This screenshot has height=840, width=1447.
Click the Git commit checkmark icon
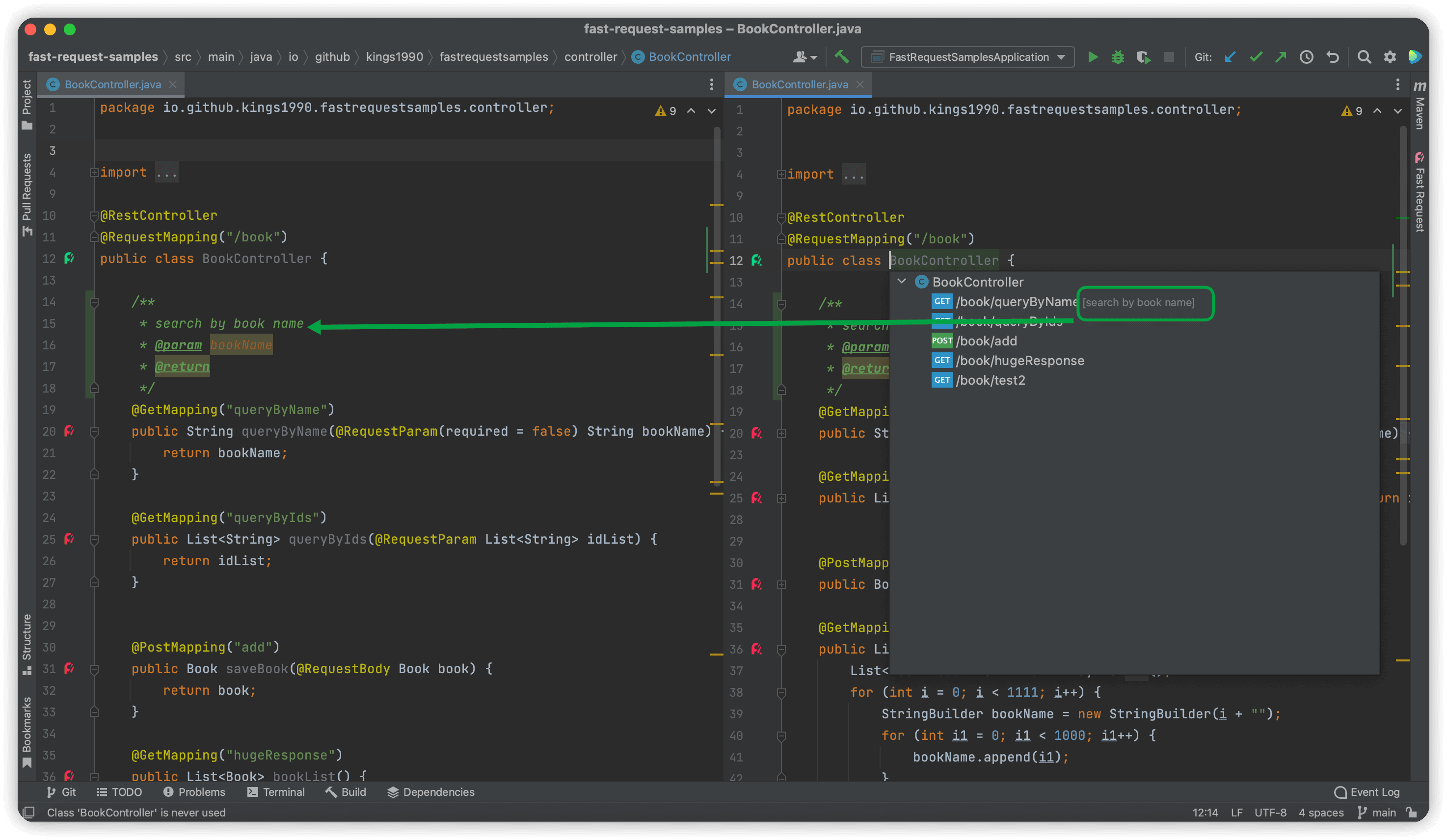click(1256, 57)
